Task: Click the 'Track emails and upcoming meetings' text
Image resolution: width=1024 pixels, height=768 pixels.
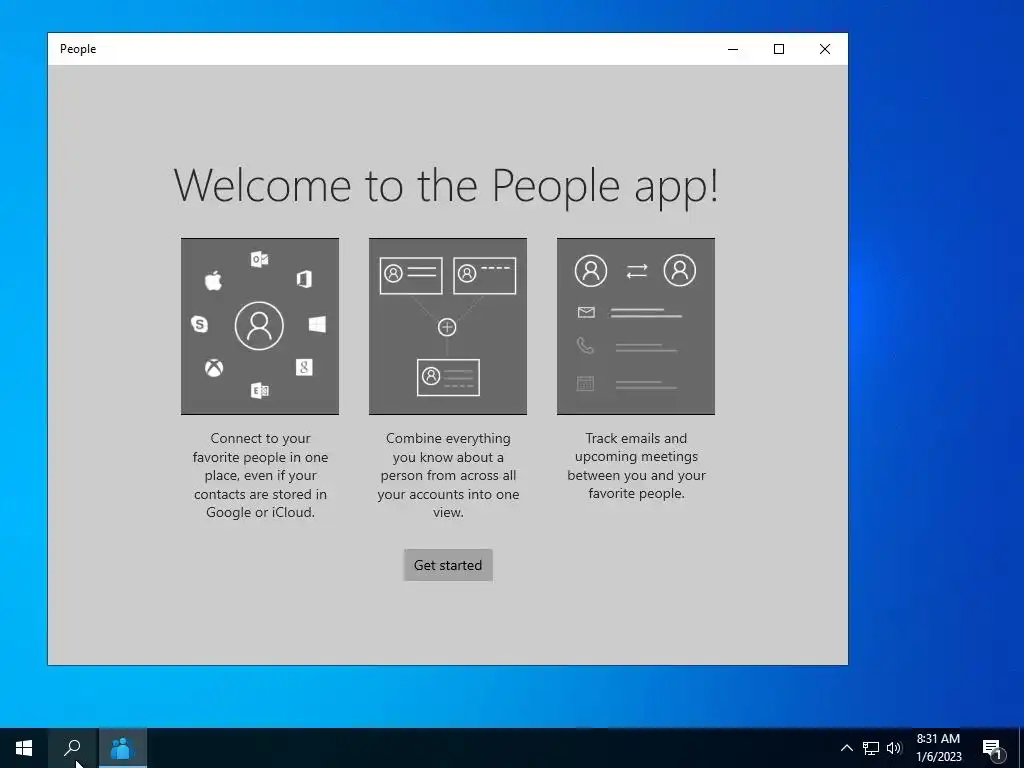Action: 636,466
